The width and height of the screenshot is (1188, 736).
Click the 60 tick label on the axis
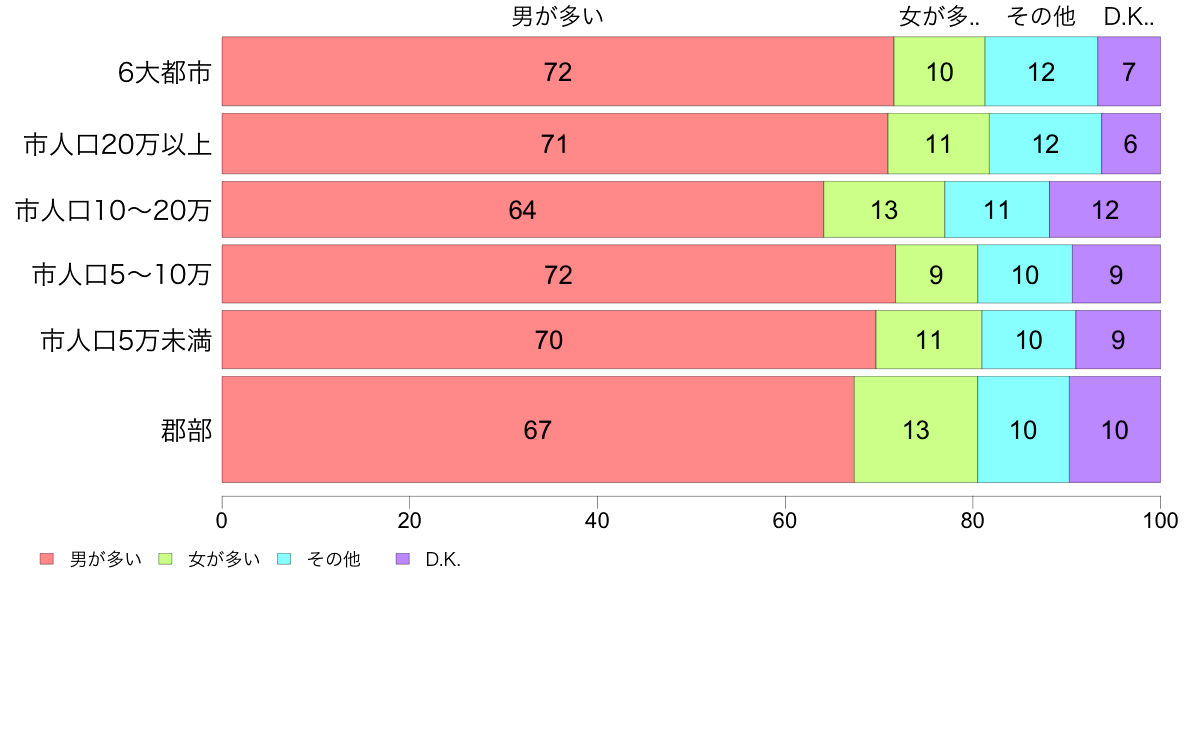[x=785, y=521]
